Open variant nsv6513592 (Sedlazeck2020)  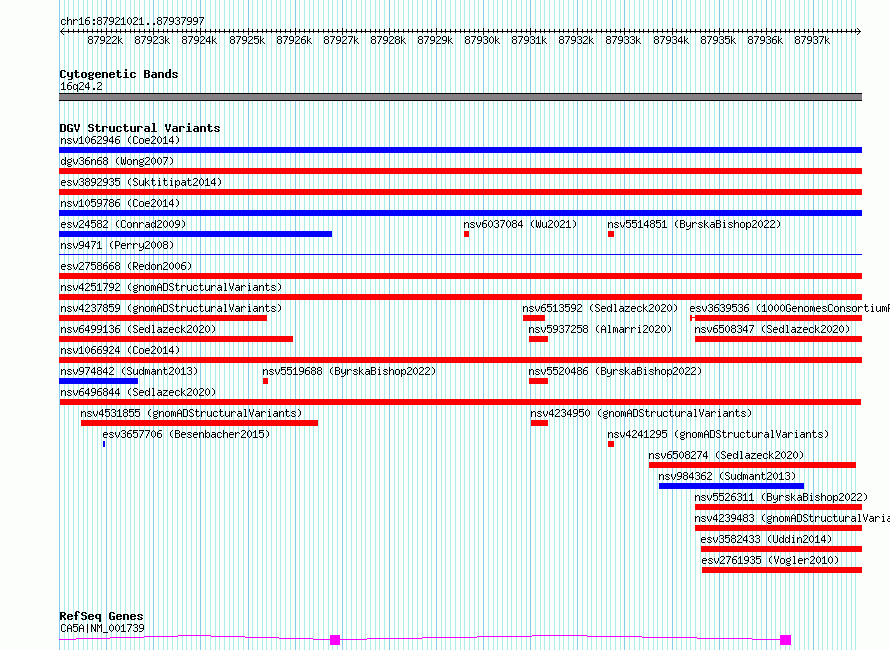600,308
